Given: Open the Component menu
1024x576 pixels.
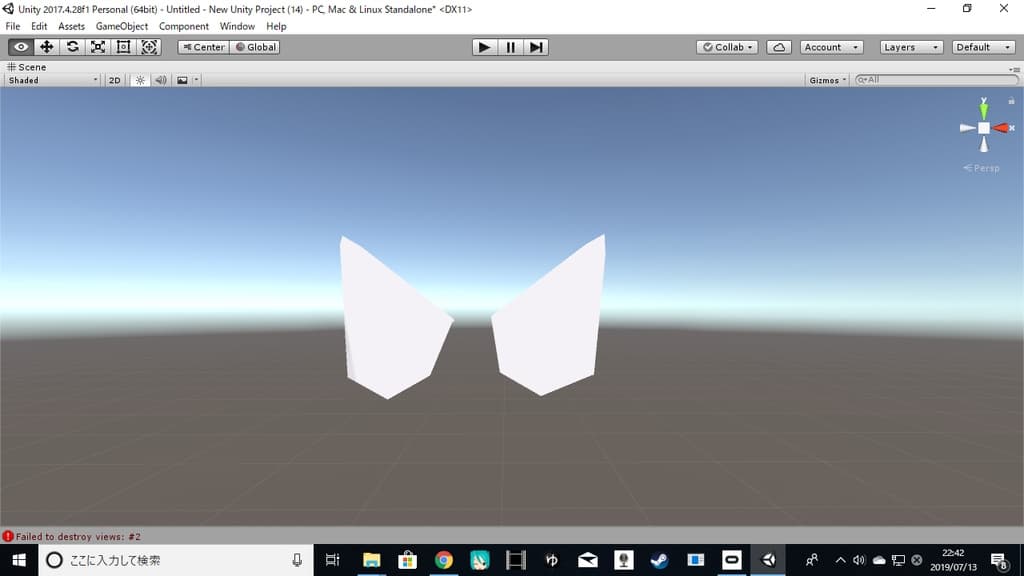Looking at the screenshot, I should [184, 26].
